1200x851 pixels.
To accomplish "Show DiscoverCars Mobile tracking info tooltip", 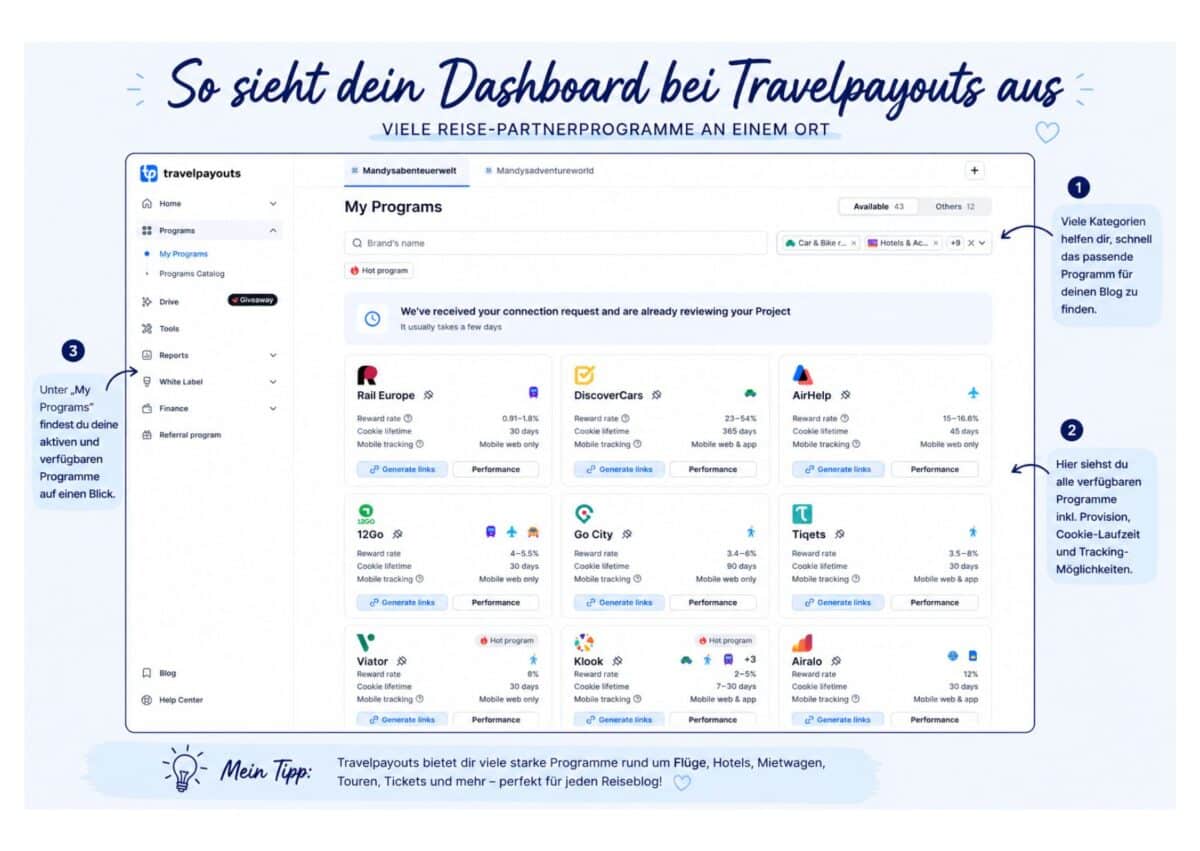I will [x=636, y=444].
